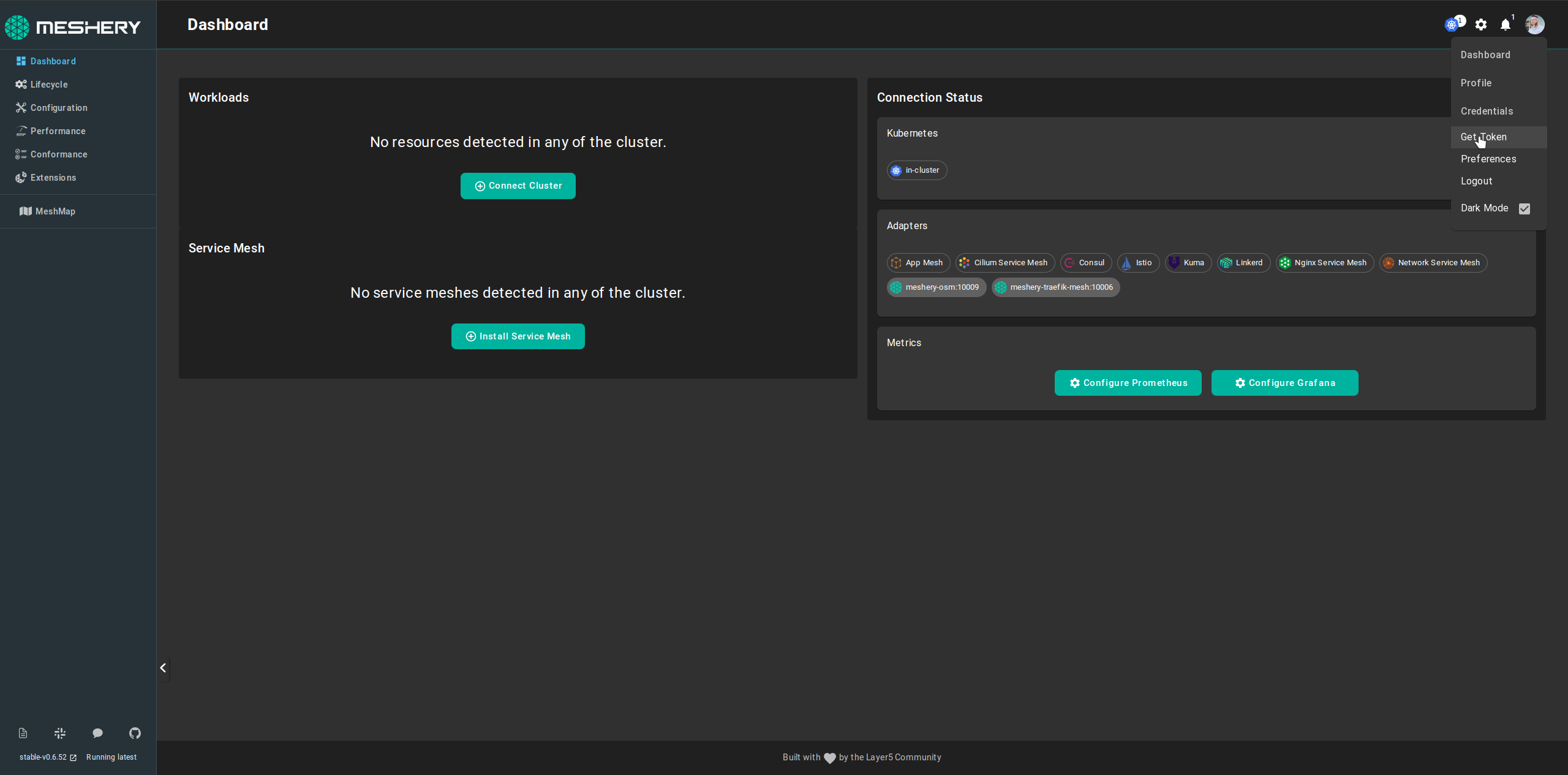Screen dimensions: 1568x775
Task: Open the discussion forum chat bubble icon
Action: [x=97, y=733]
